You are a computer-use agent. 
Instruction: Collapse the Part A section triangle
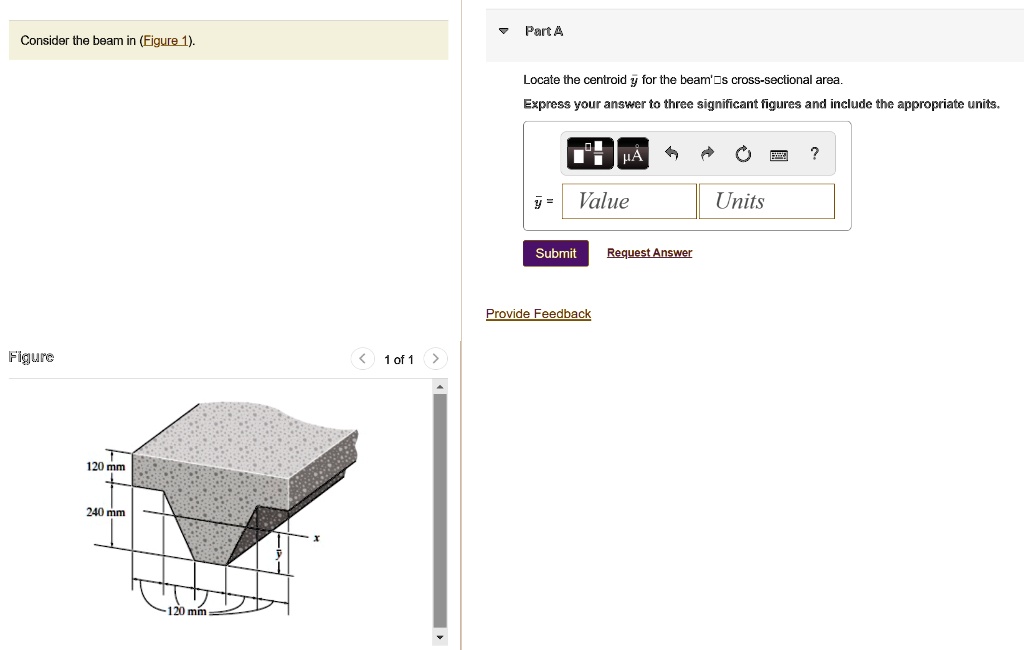[x=503, y=31]
